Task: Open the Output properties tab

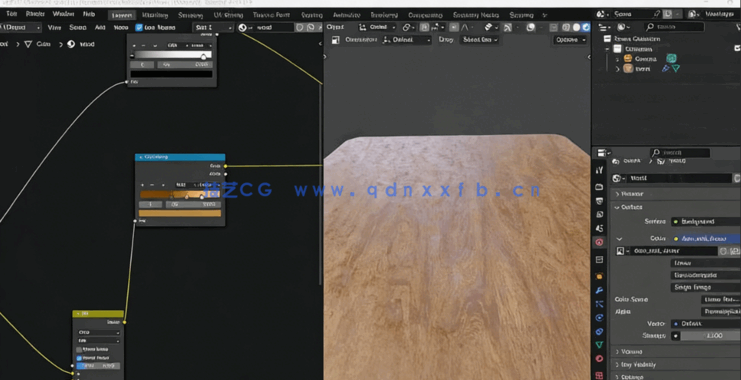Action: coord(599,201)
